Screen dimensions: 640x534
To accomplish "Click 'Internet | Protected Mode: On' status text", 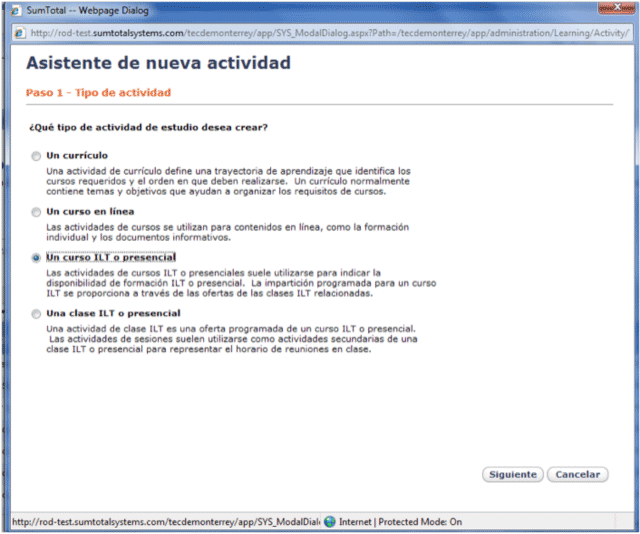I will pos(400,522).
